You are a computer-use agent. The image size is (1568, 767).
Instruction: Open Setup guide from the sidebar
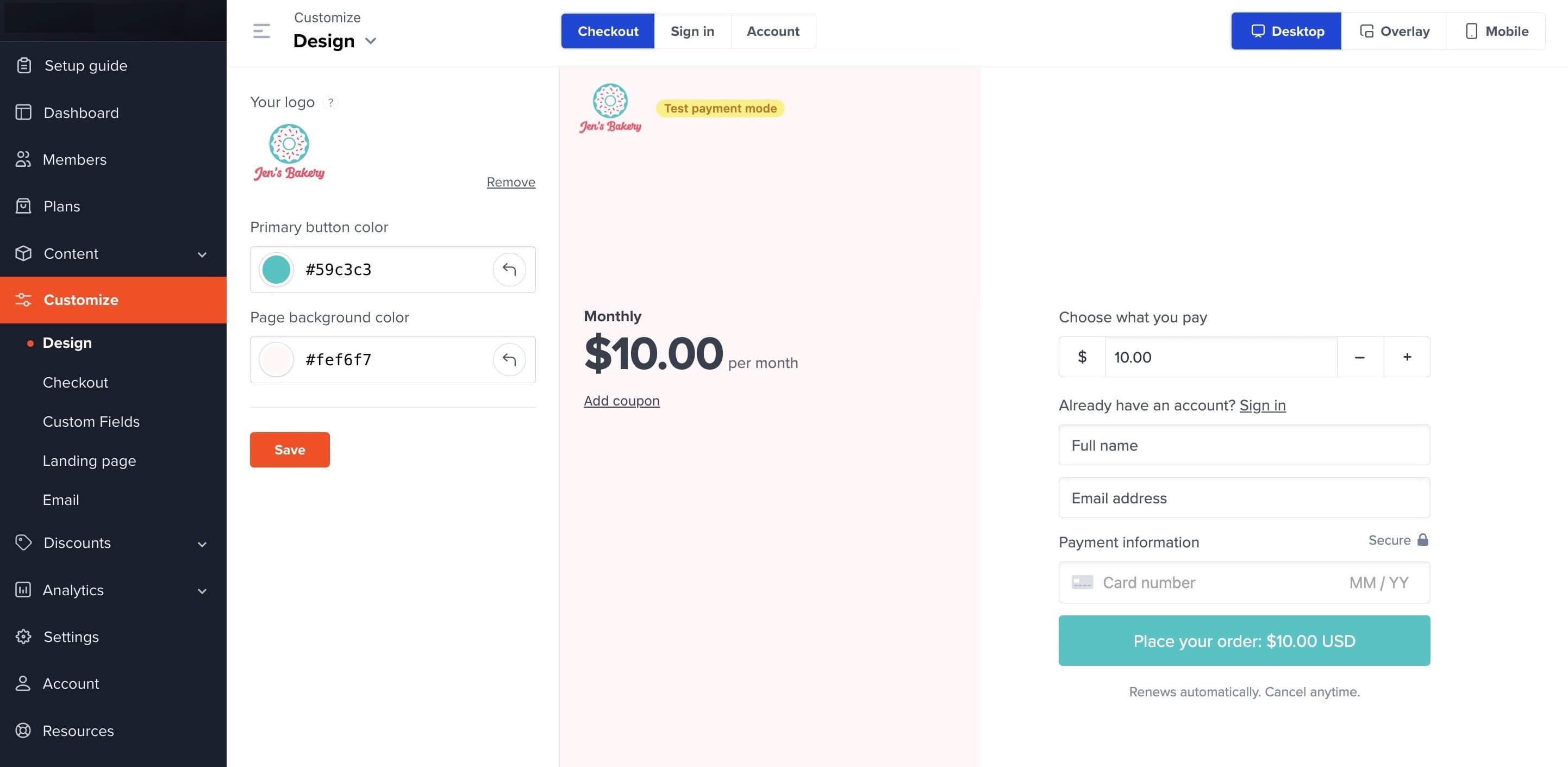click(85, 66)
